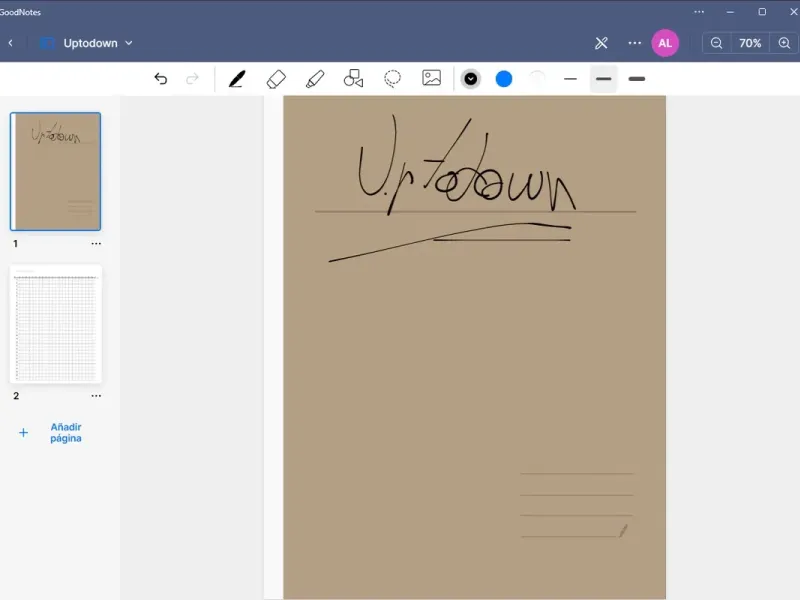Click the notebook icon beside Uptodown
This screenshot has width=800, height=600.
pyautogui.click(x=47, y=43)
